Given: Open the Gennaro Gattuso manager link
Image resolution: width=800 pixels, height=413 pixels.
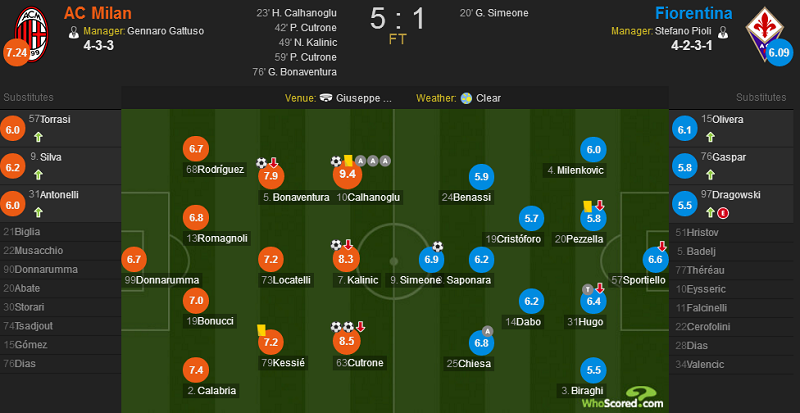Looking at the screenshot, I should (x=165, y=31).
